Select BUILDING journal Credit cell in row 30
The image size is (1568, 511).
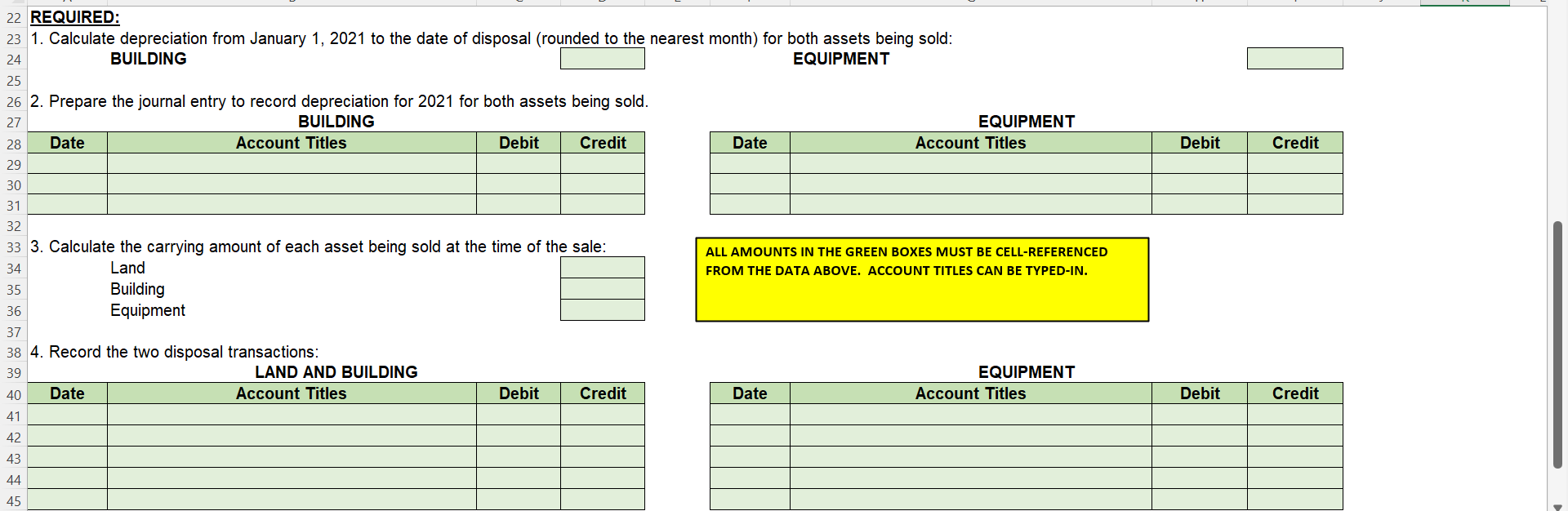pyautogui.click(x=603, y=184)
